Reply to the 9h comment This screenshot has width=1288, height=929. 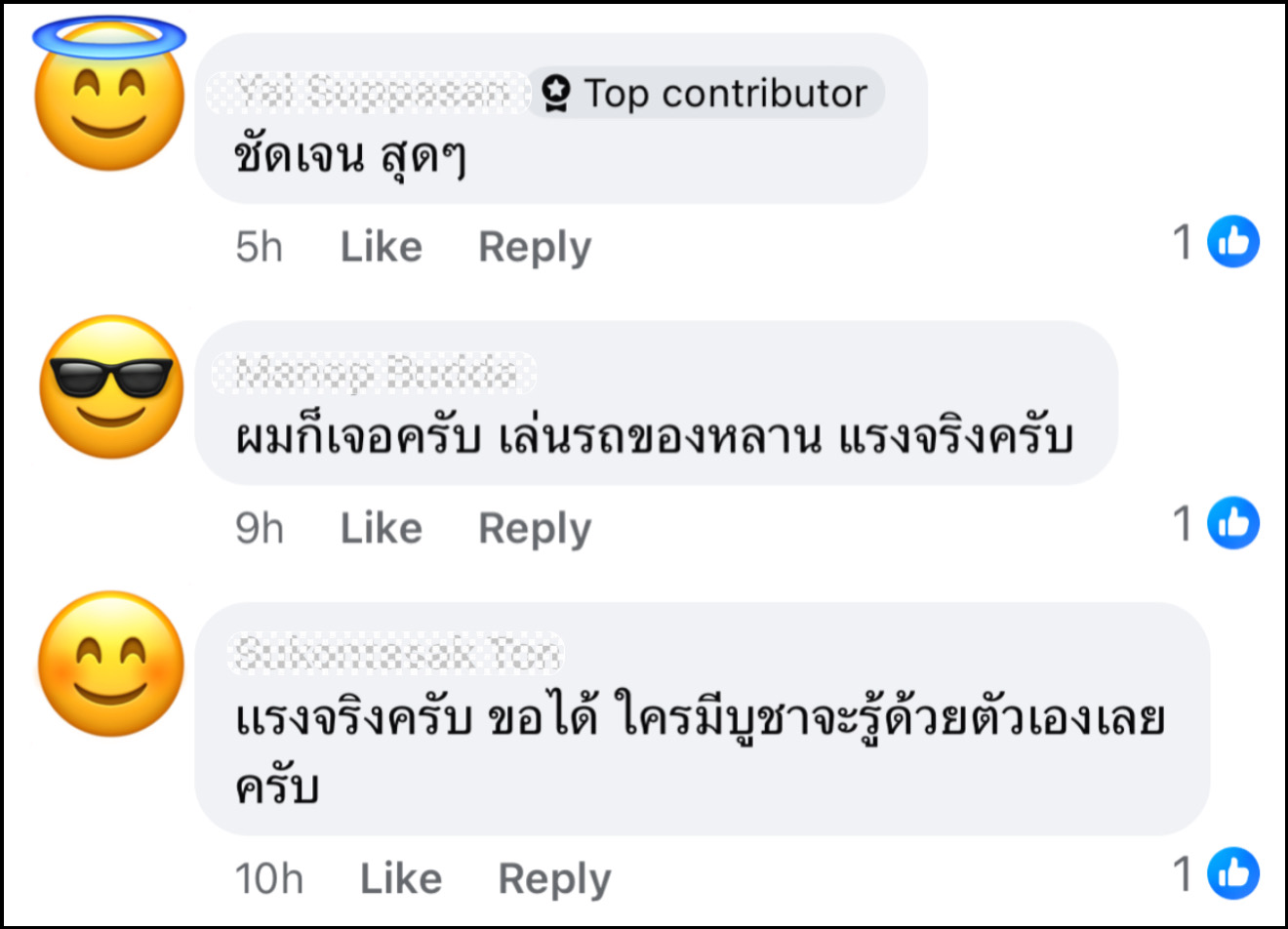click(534, 528)
